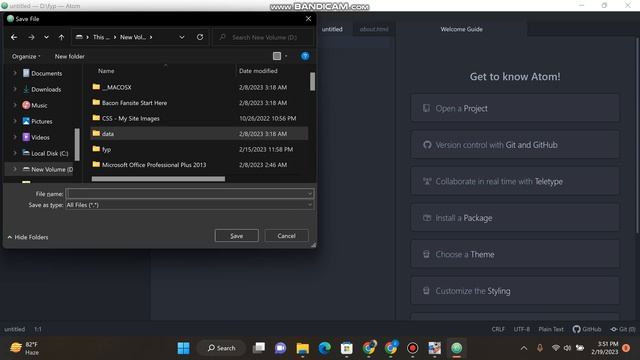Viewport: 640px width, 360px height.
Task: Expand Pictures tree node
Action: tap(15, 121)
